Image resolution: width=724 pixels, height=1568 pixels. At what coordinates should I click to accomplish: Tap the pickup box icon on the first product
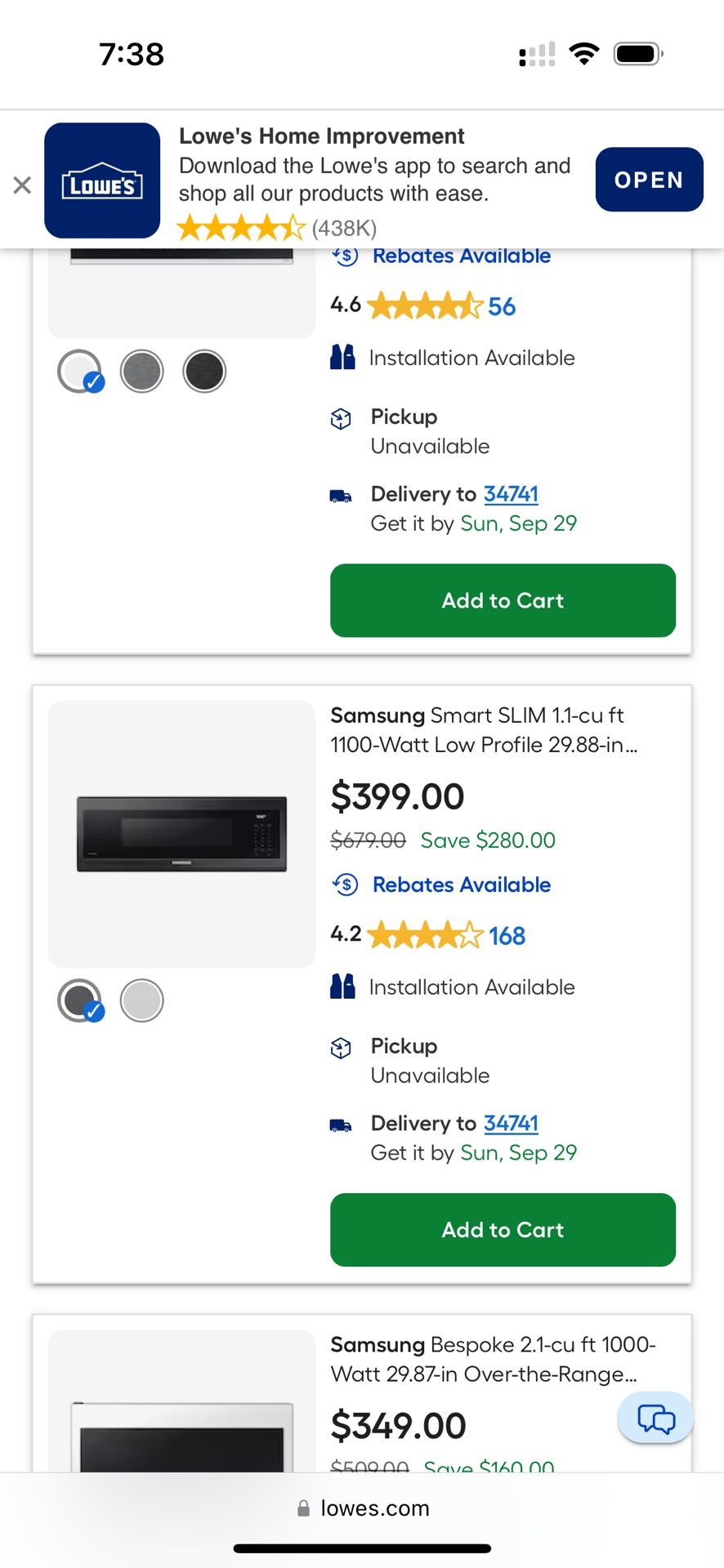click(341, 419)
